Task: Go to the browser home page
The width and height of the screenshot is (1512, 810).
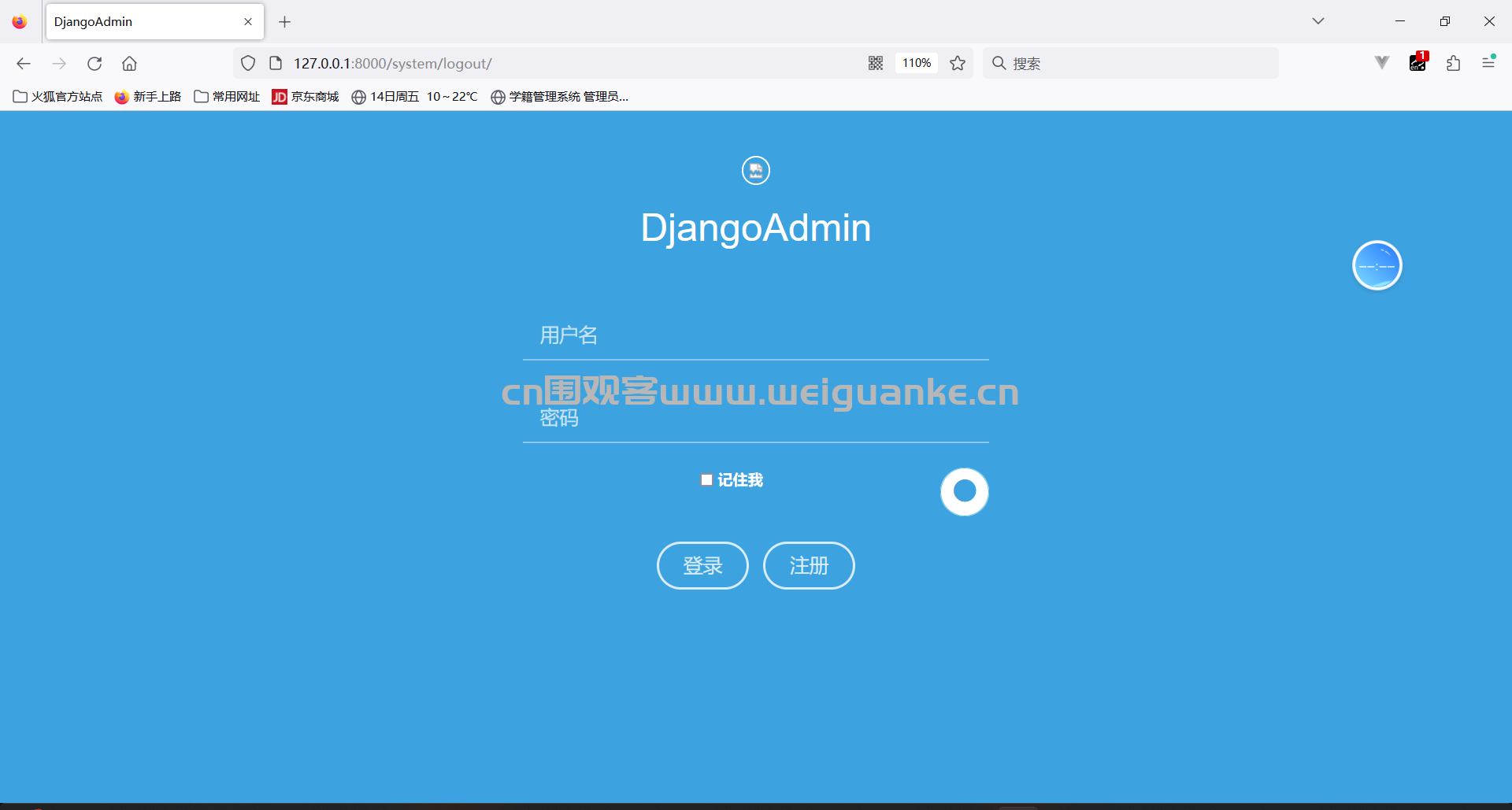Action: point(129,64)
